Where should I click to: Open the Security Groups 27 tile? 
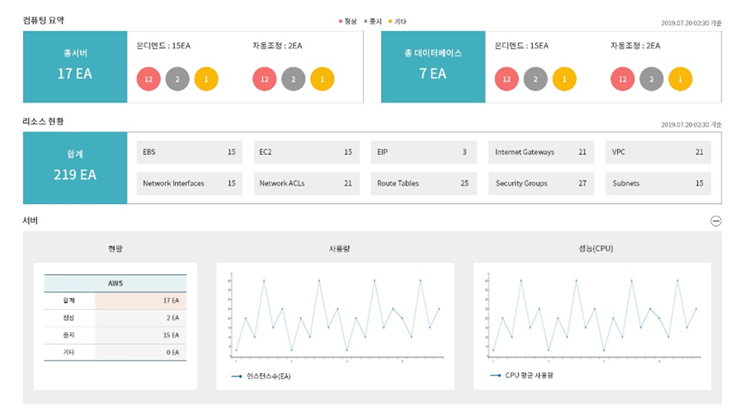[541, 183]
